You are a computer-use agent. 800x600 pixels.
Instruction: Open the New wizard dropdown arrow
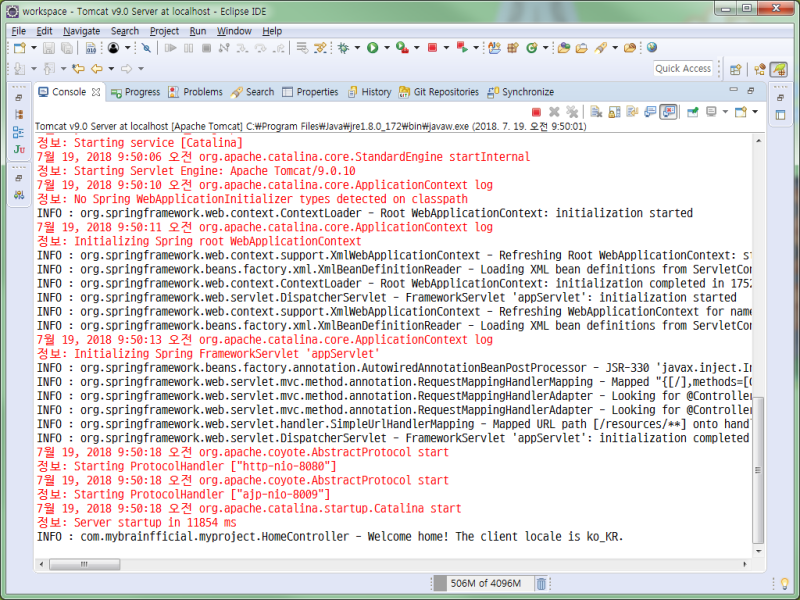click(34, 48)
